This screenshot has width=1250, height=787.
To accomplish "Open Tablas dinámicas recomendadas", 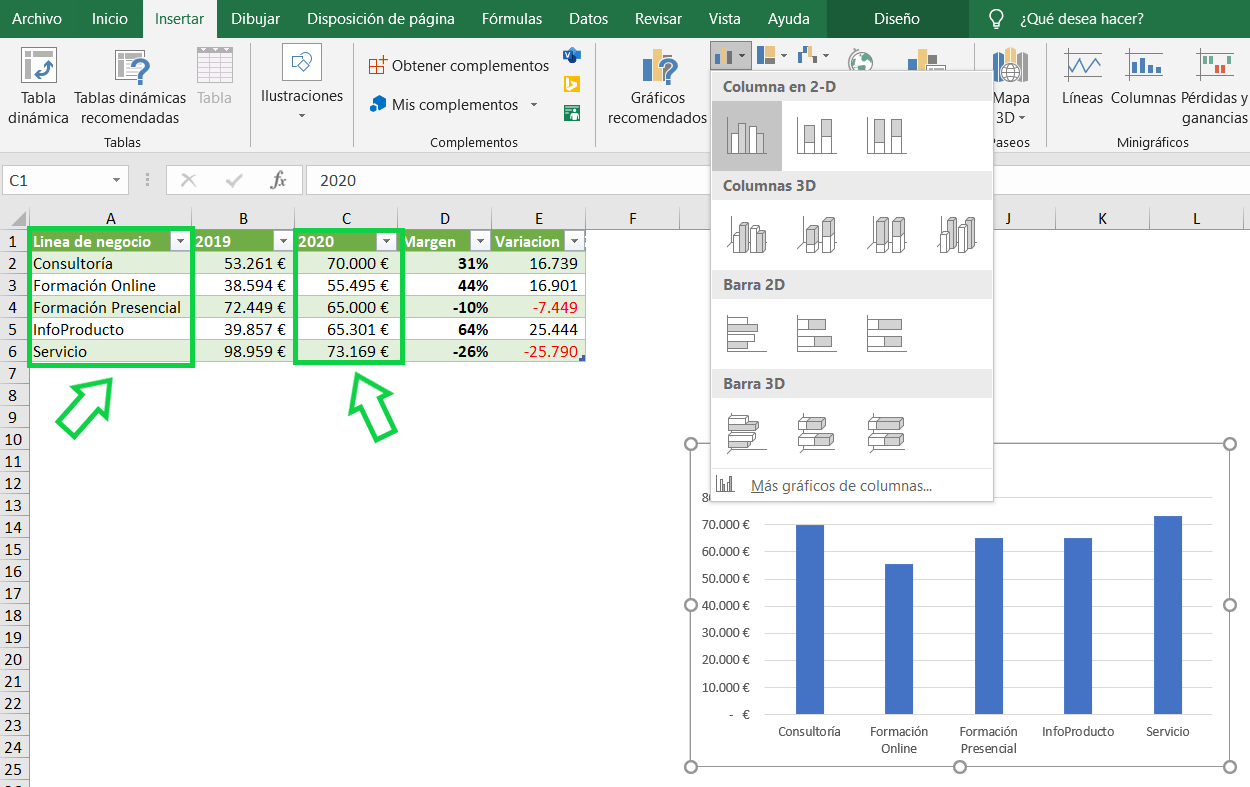I will pos(130,87).
